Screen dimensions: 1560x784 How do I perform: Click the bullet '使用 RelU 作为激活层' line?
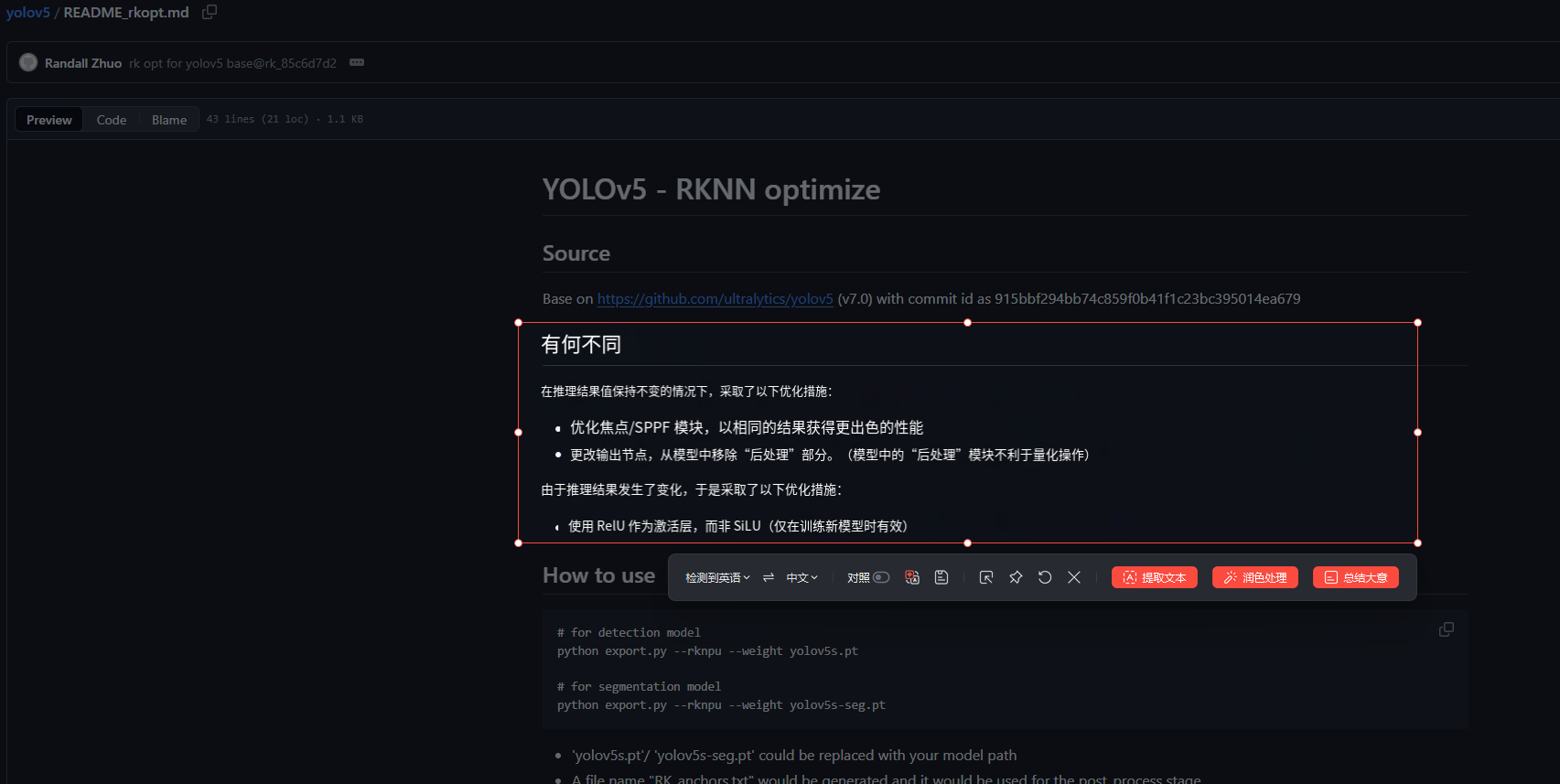click(x=737, y=526)
